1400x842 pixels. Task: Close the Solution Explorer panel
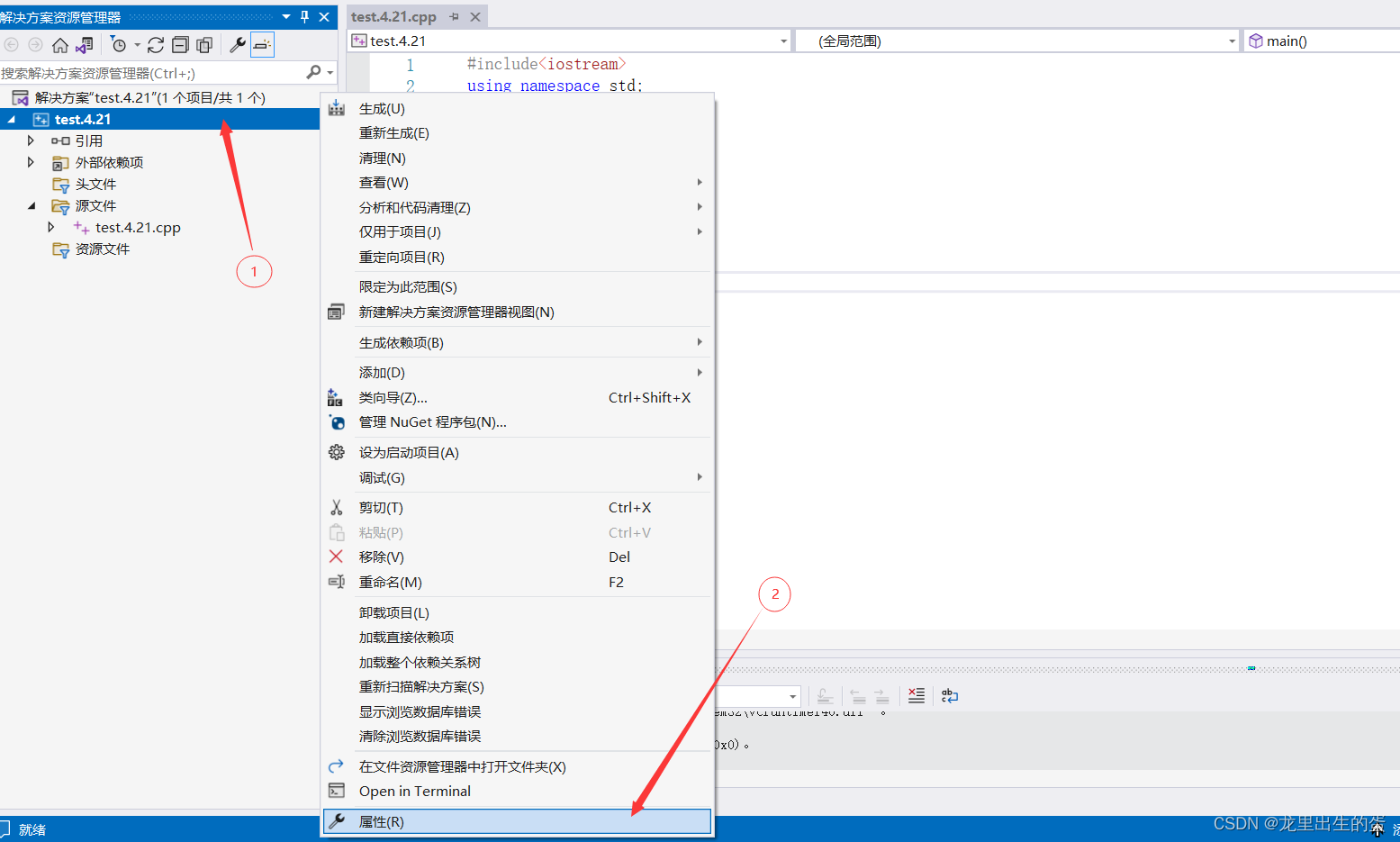pyautogui.click(x=324, y=16)
